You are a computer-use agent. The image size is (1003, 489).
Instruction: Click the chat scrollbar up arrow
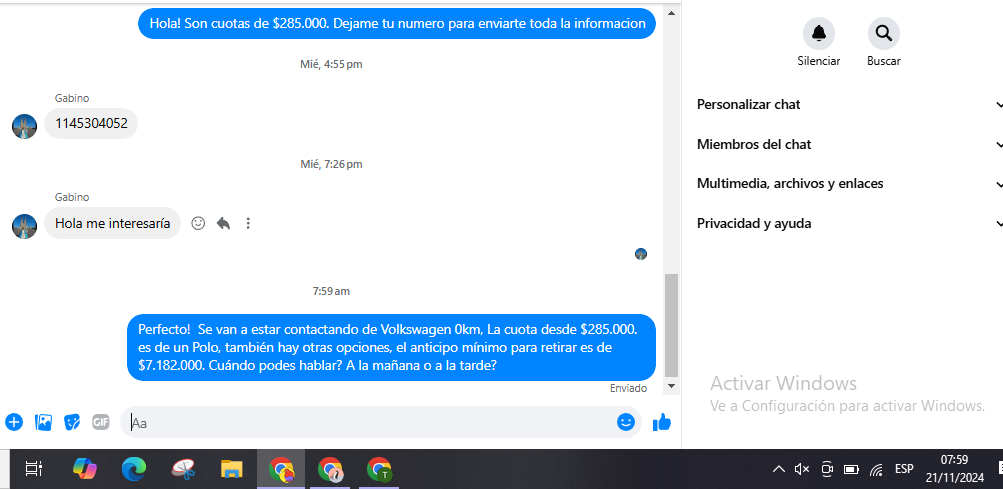pyautogui.click(x=671, y=13)
